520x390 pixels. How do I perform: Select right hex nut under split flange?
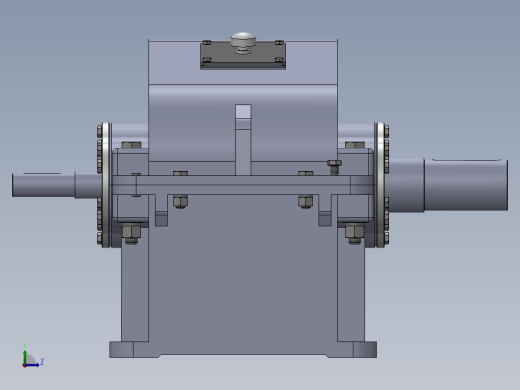click(x=306, y=202)
